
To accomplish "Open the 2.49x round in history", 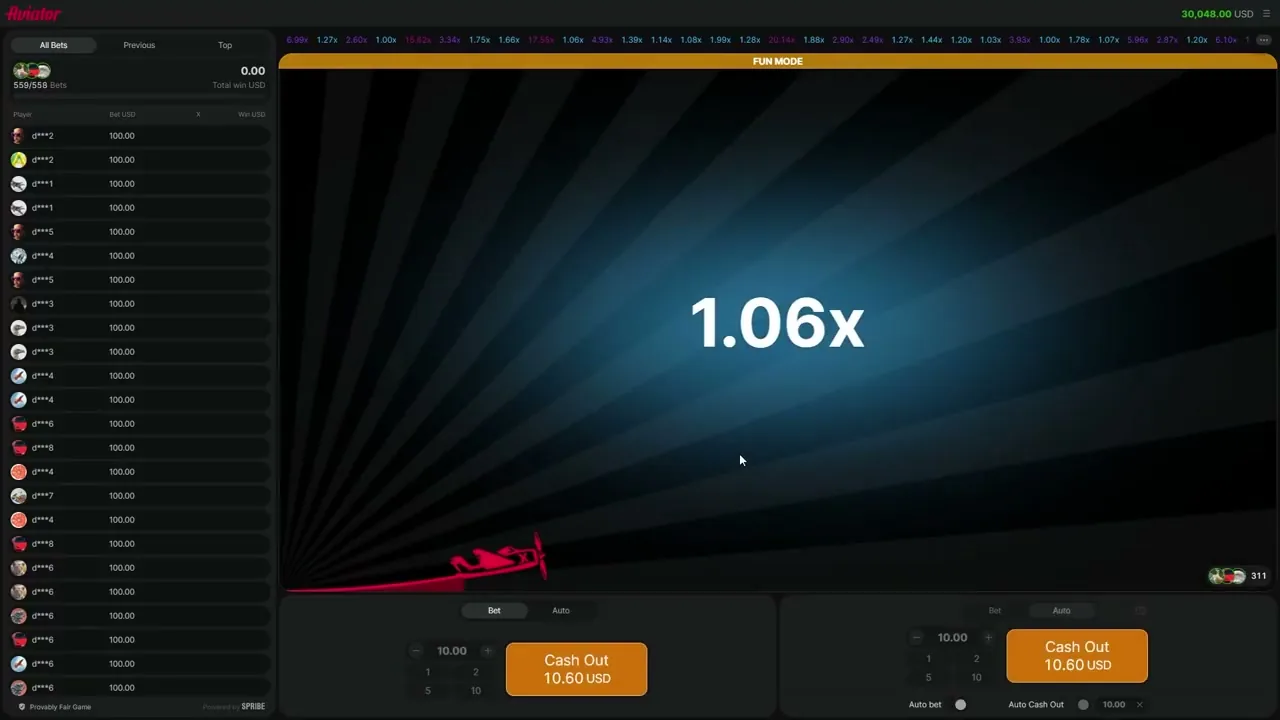I will (x=873, y=40).
